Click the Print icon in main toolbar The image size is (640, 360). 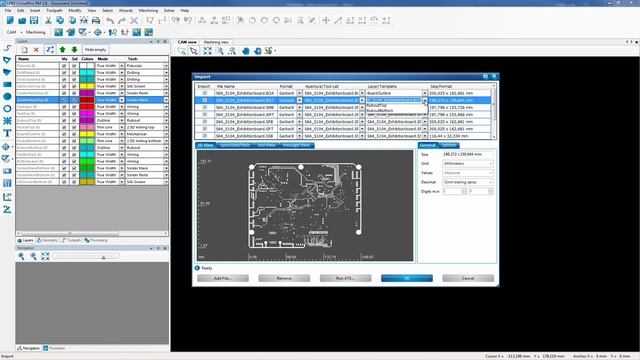click(96, 20)
